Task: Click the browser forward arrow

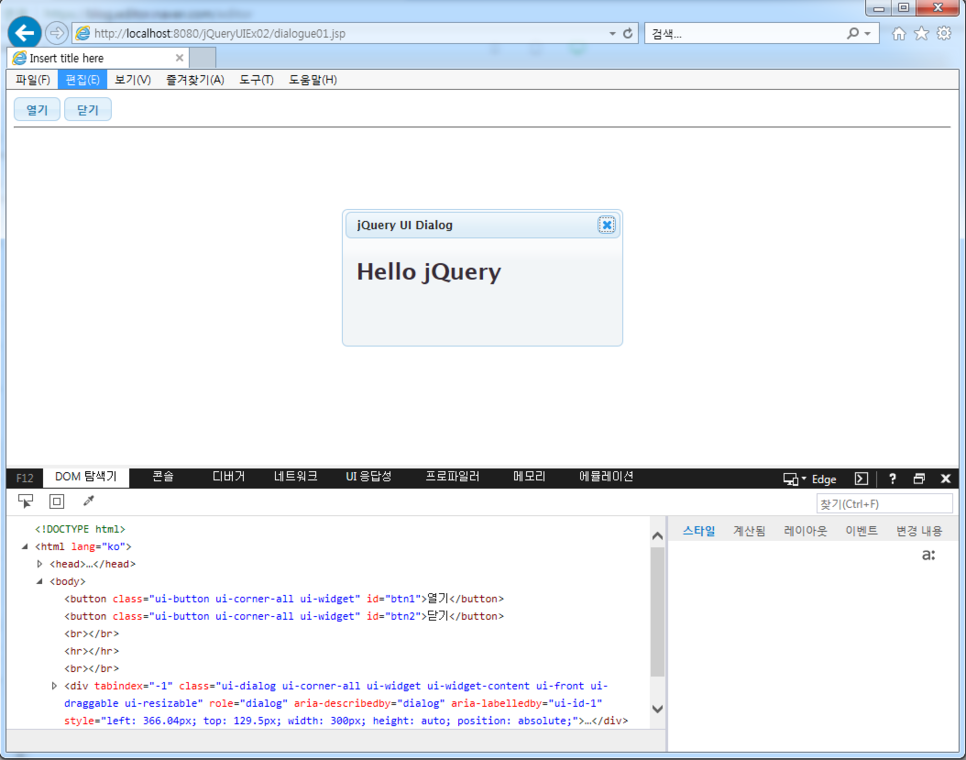Action: click(x=56, y=33)
